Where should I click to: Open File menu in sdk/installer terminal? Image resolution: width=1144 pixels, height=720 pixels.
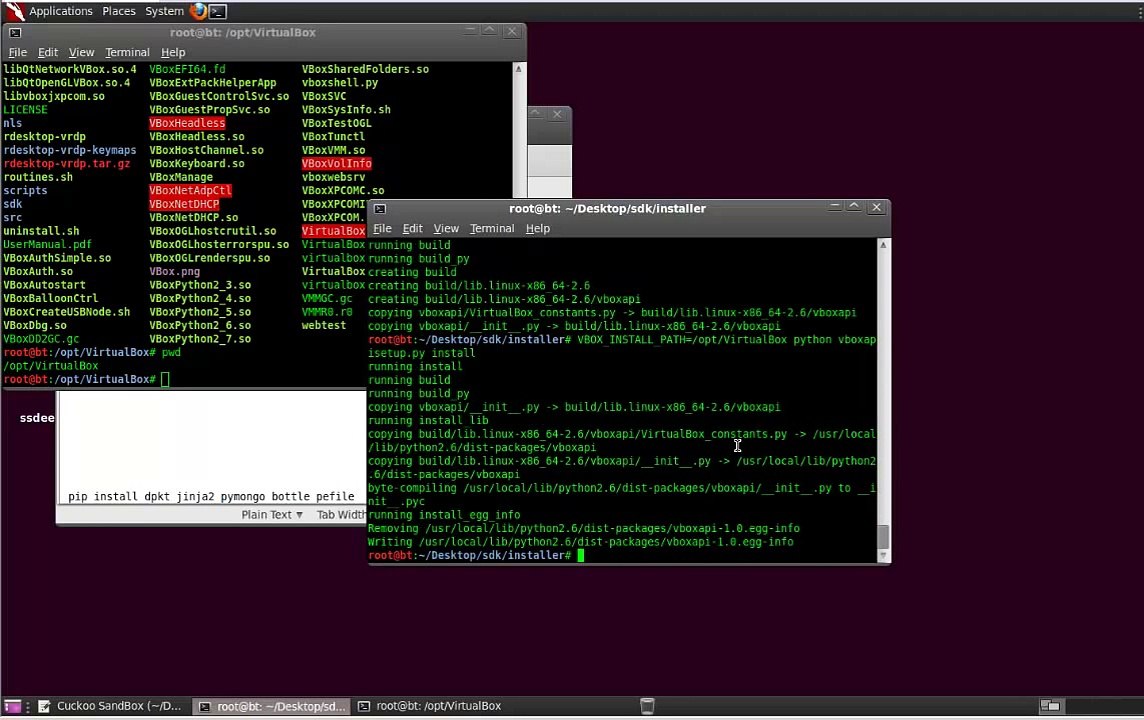[x=382, y=228]
